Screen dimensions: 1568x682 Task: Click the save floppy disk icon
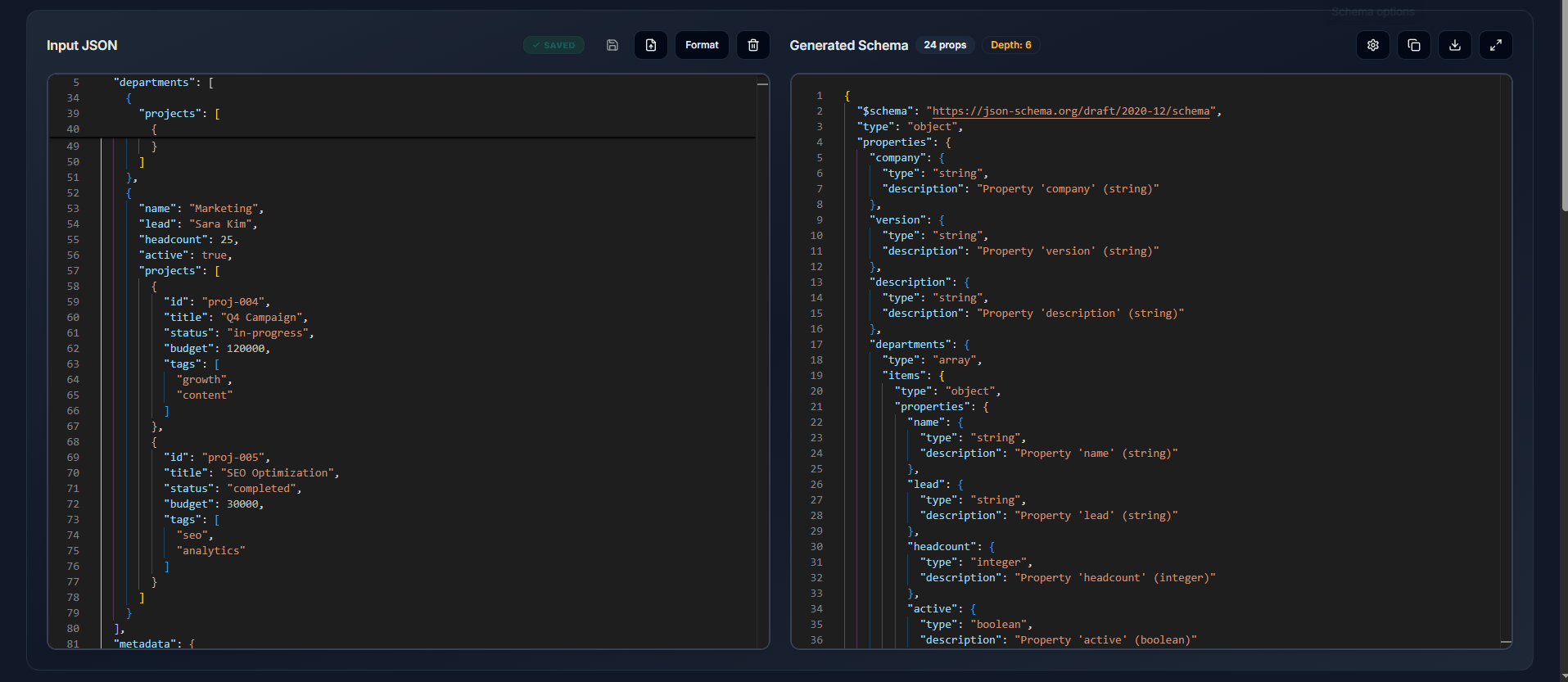point(612,45)
